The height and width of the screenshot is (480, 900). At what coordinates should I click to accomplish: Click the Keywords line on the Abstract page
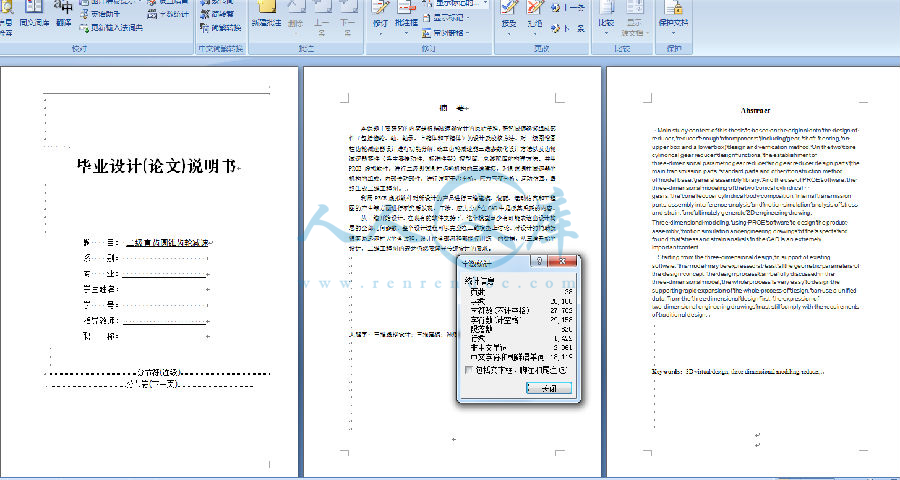pos(738,371)
